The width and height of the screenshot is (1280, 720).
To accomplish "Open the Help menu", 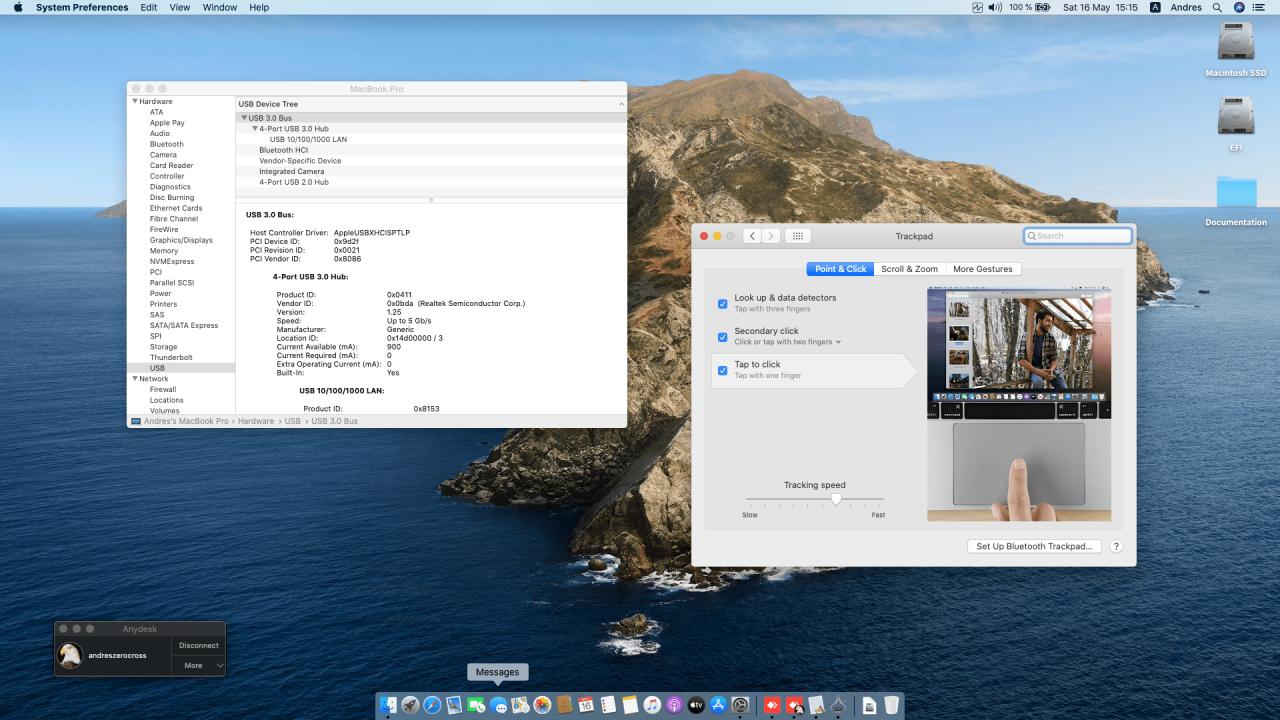I will point(259,7).
